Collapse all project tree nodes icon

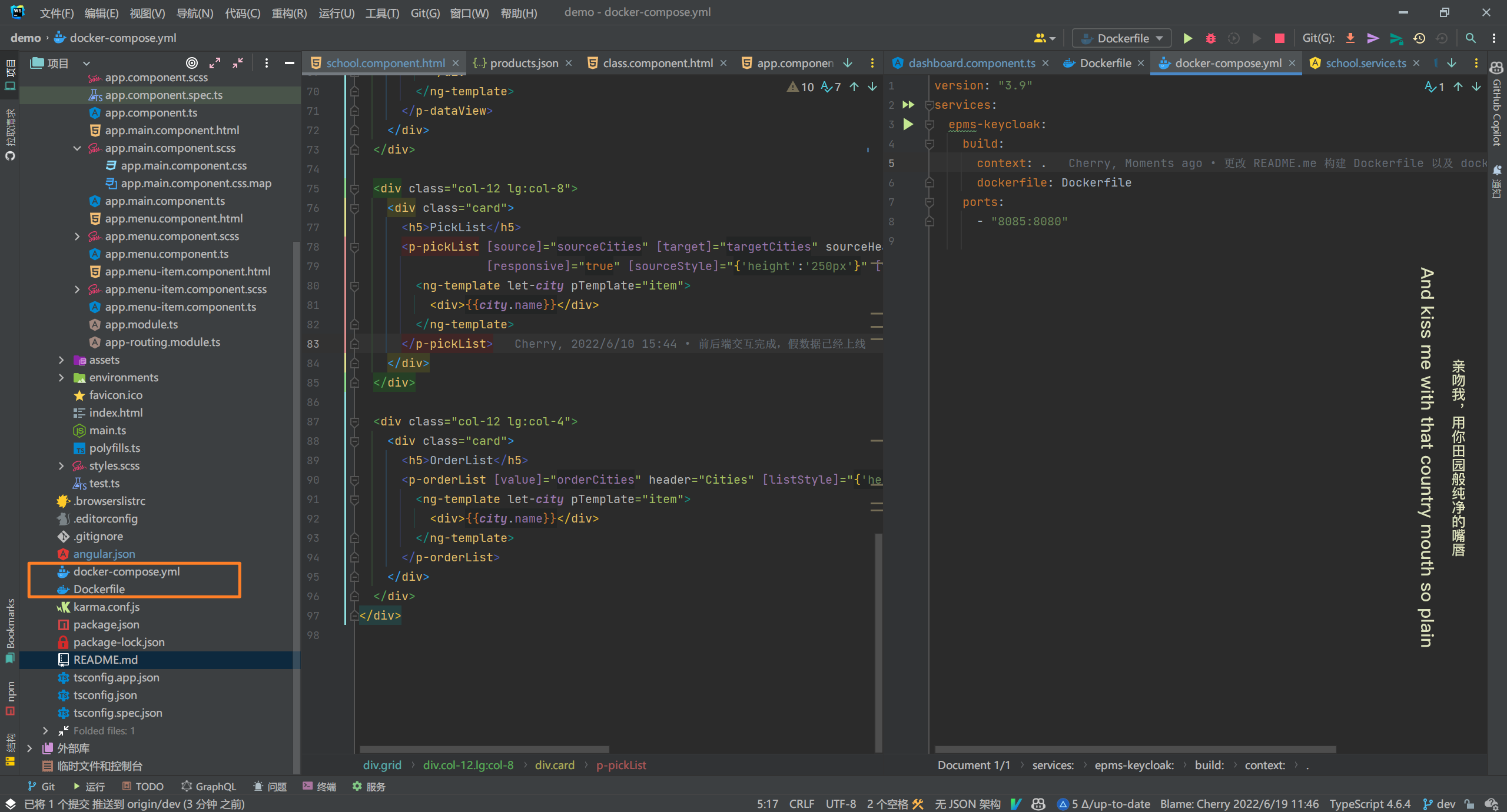tap(238, 63)
